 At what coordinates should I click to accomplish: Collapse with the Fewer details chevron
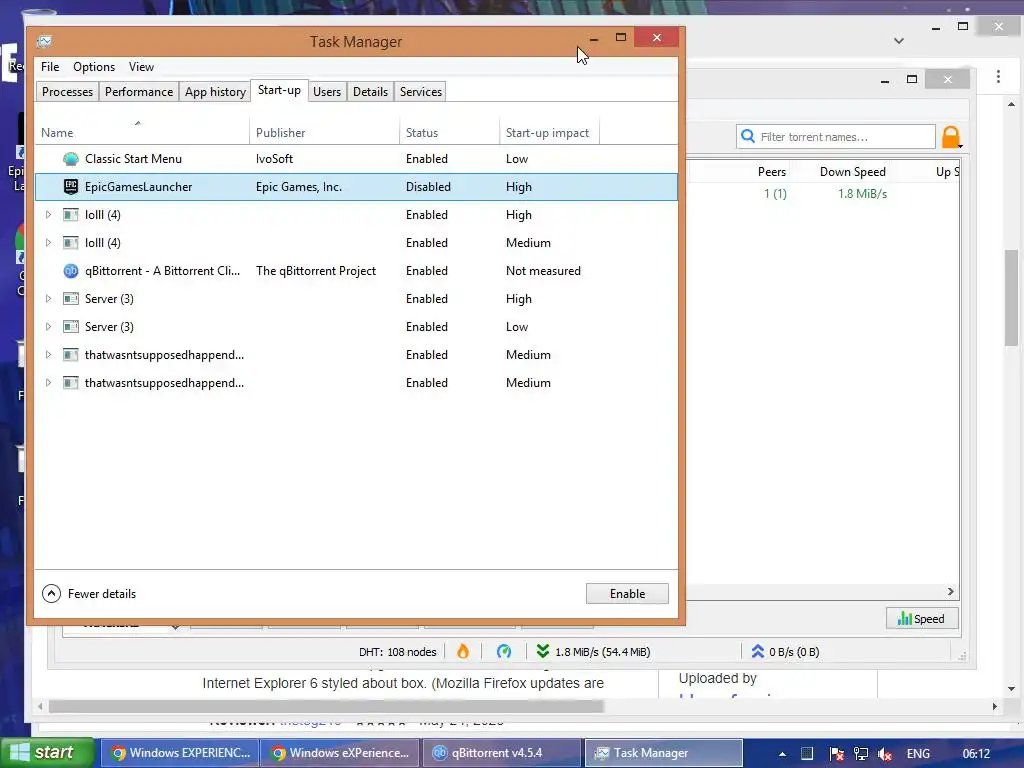click(51, 593)
